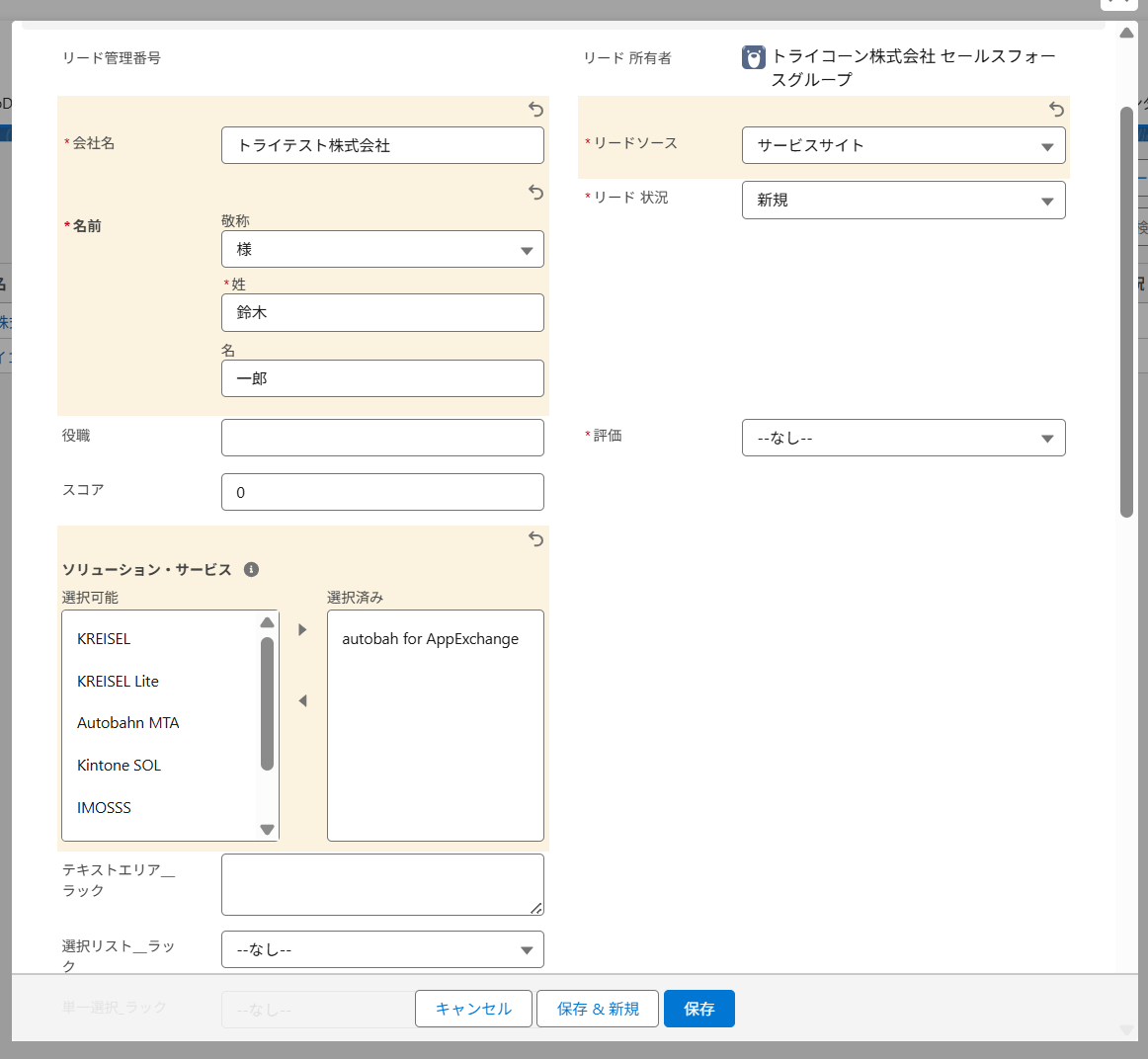
Task: Open the 評価 dropdown
Action: pos(903,438)
